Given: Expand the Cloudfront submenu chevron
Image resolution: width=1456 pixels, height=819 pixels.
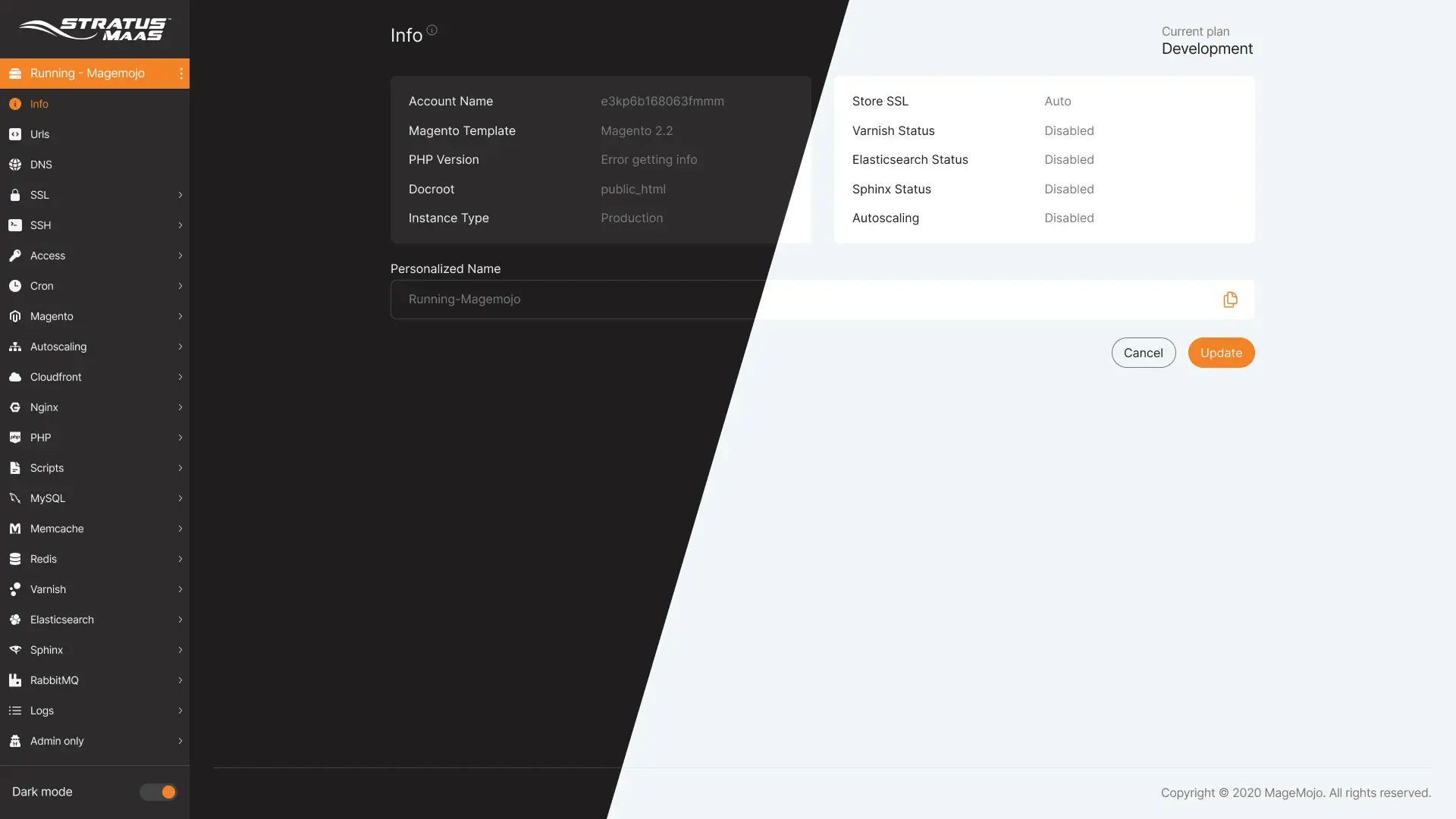Looking at the screenshot, I should [x=180, y=377].
